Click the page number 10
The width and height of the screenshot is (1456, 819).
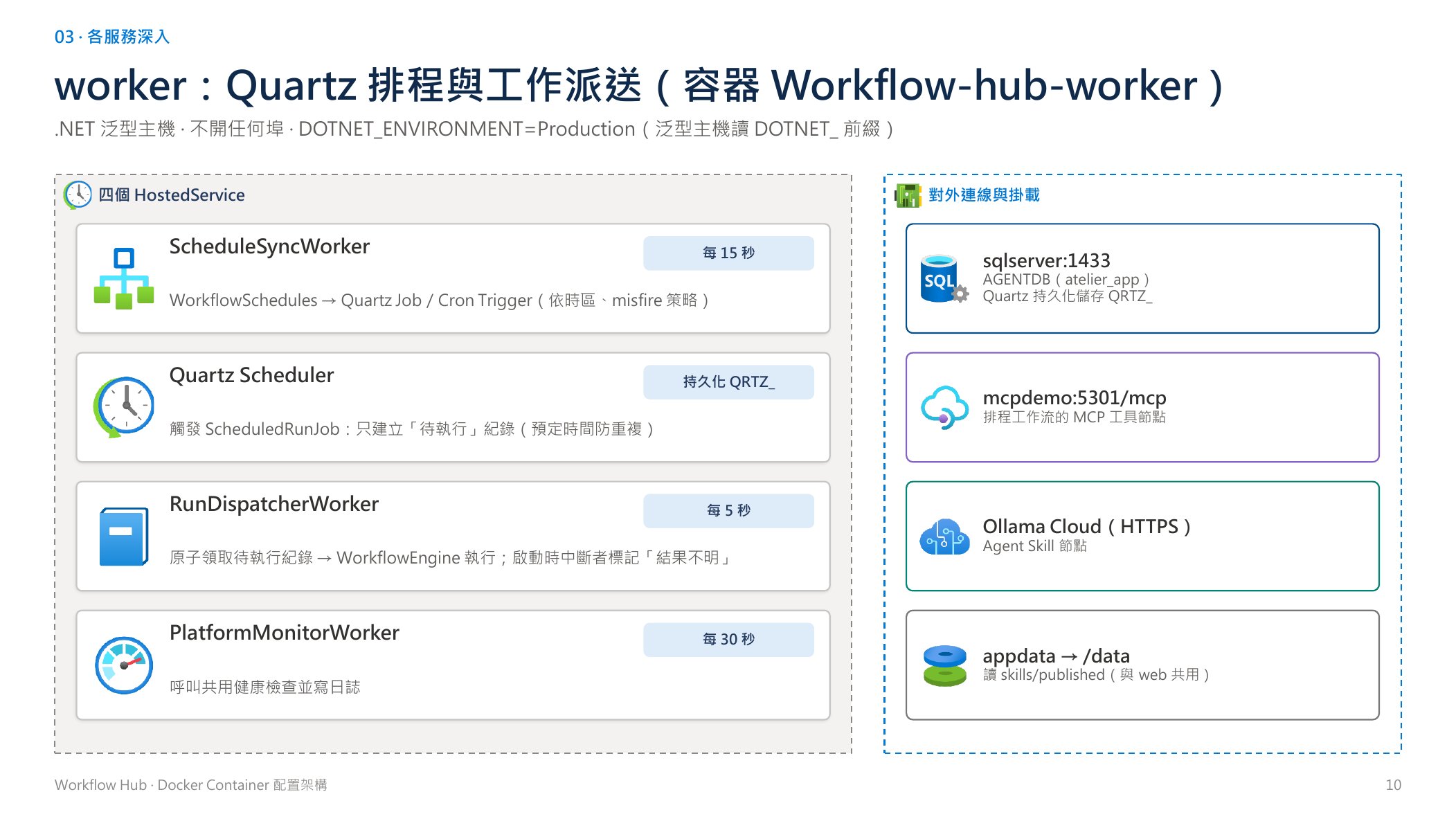pos(1393,785)
